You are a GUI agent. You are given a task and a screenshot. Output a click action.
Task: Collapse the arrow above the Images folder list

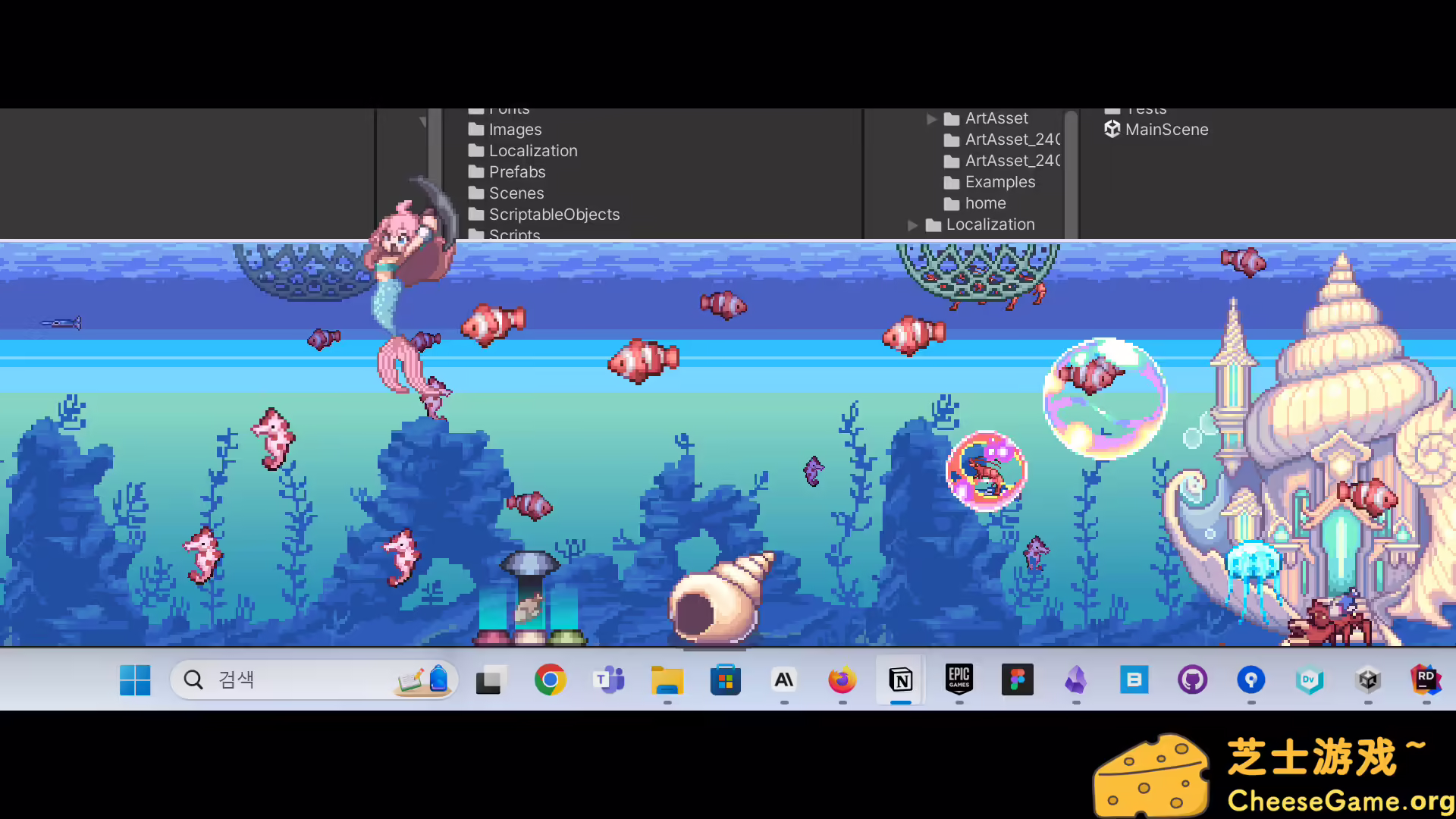click(x=423, y=121)
